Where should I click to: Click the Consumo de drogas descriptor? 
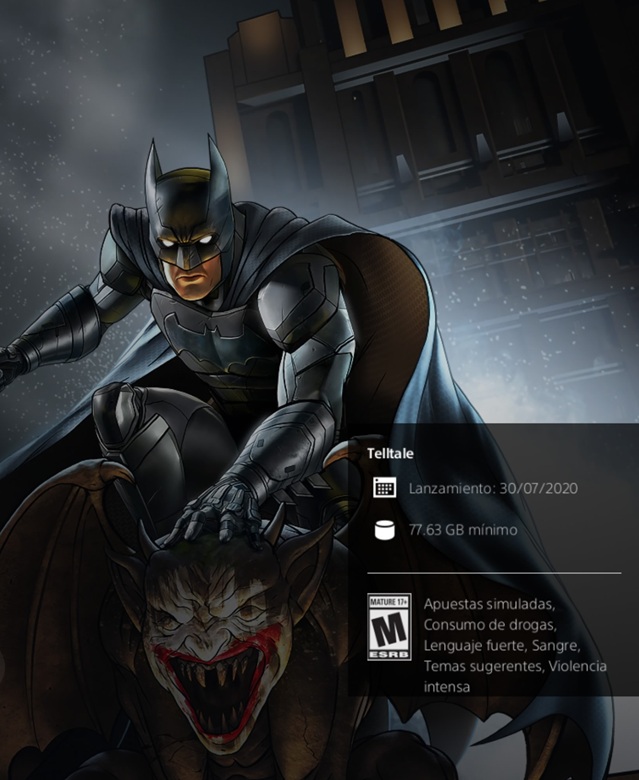pos(490,625)
